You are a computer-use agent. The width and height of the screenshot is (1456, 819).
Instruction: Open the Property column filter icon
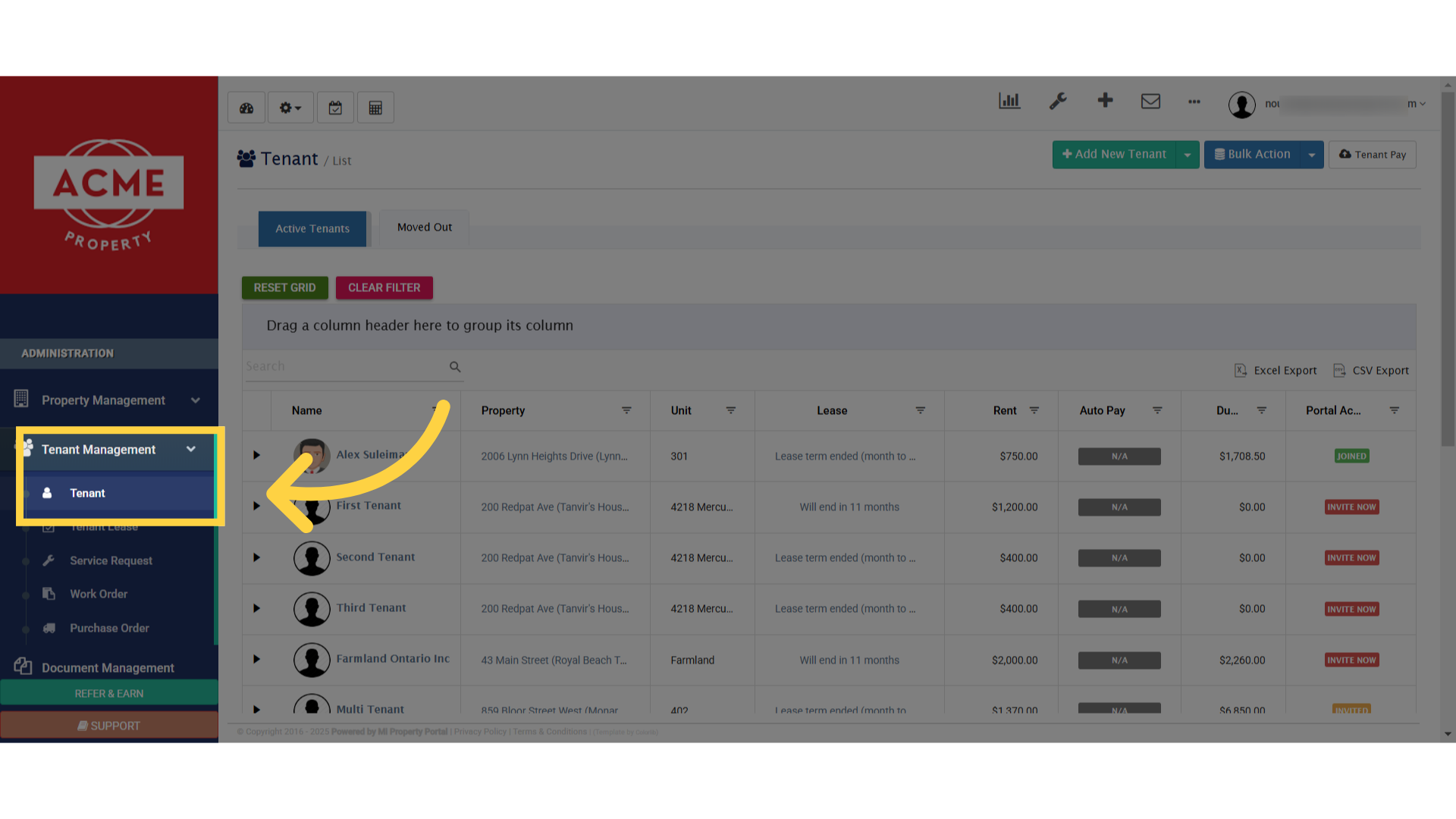point(626,410)
